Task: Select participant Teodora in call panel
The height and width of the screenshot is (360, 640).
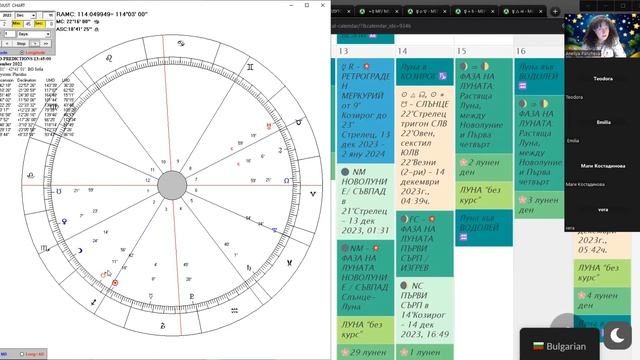Action: (x=602, y=79)
